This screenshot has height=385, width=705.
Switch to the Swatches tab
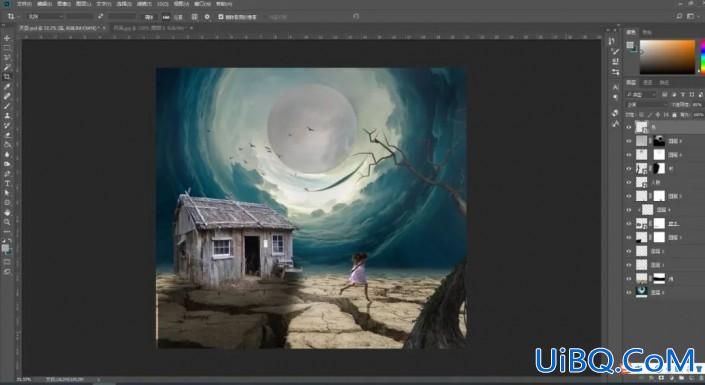[647, 32]
